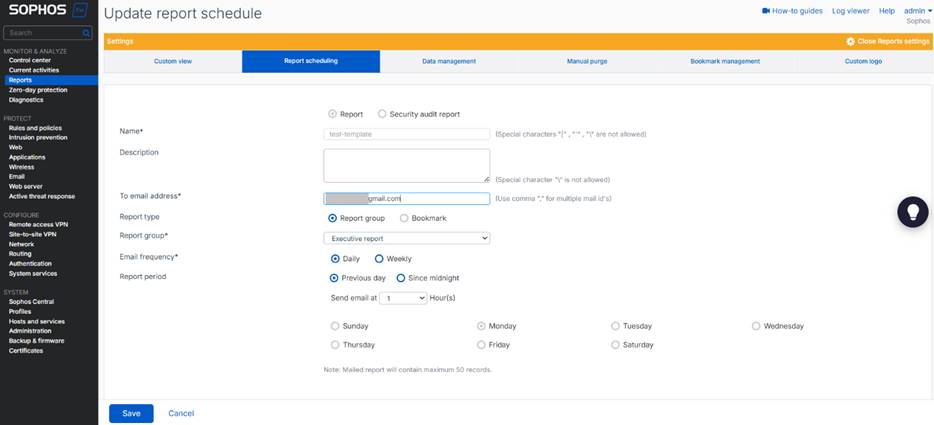Click the Cancel link
The width and height of the screenshot is (934, 425).
[181, 413]
